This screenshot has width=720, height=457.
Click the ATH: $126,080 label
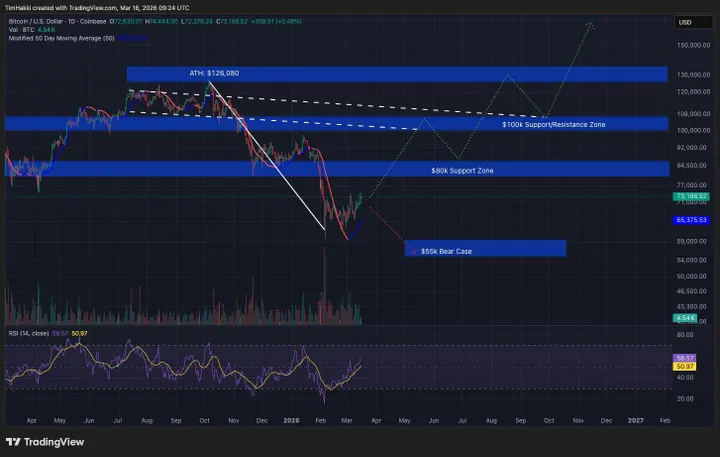214,73
